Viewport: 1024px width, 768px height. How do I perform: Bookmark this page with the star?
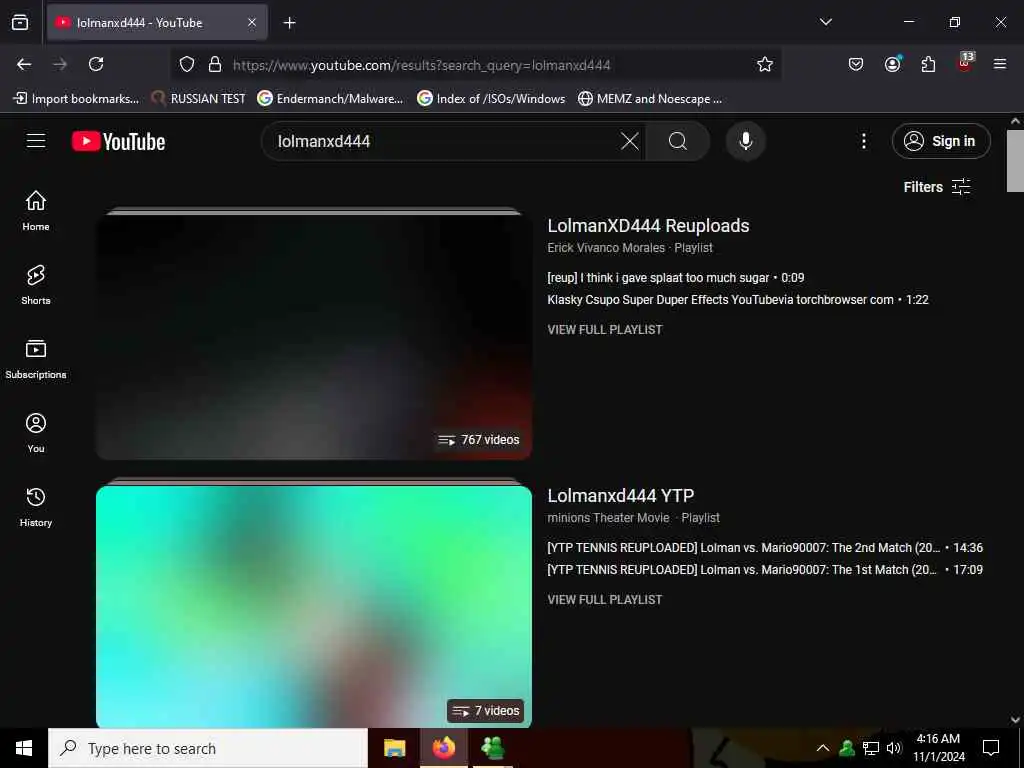click(765, 64)
